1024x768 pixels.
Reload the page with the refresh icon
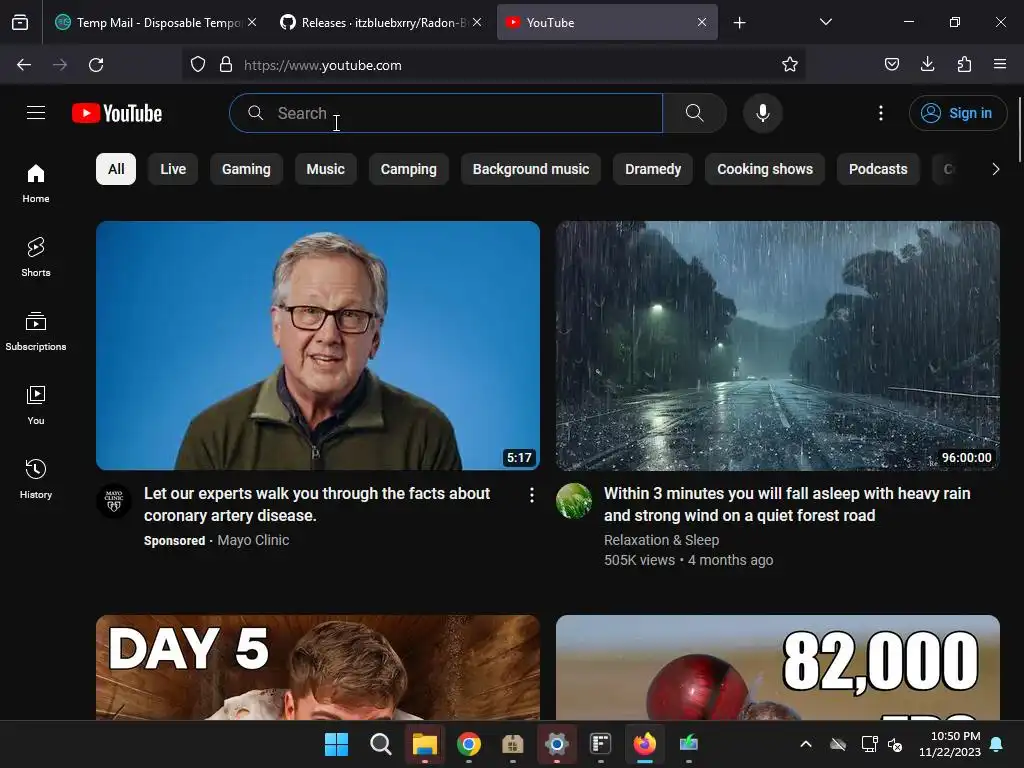[x=96, y=65]
